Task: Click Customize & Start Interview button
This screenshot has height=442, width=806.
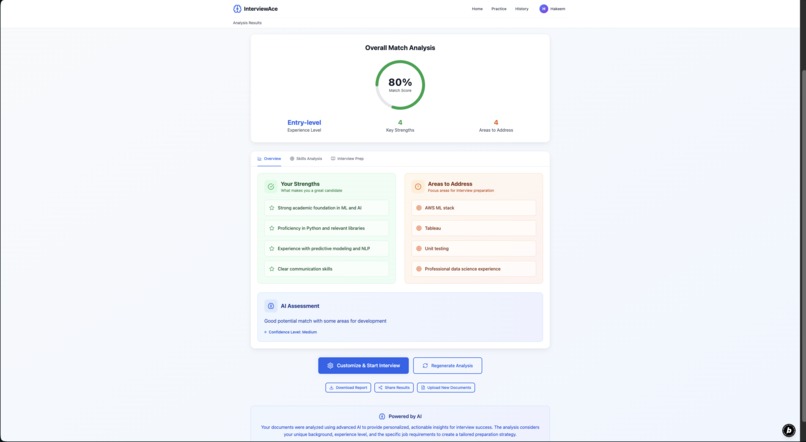Action: pyautogui.click(x=363, y=366)
